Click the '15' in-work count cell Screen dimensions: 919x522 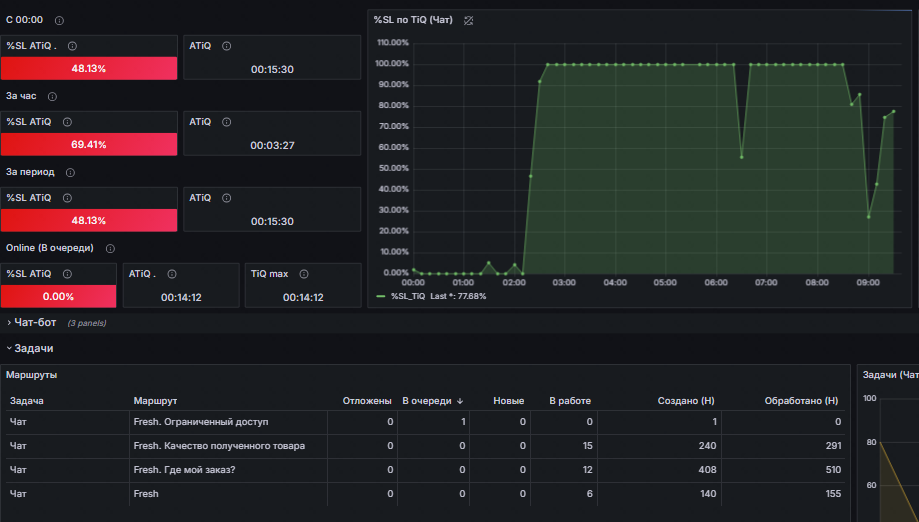tap(587, 446)
